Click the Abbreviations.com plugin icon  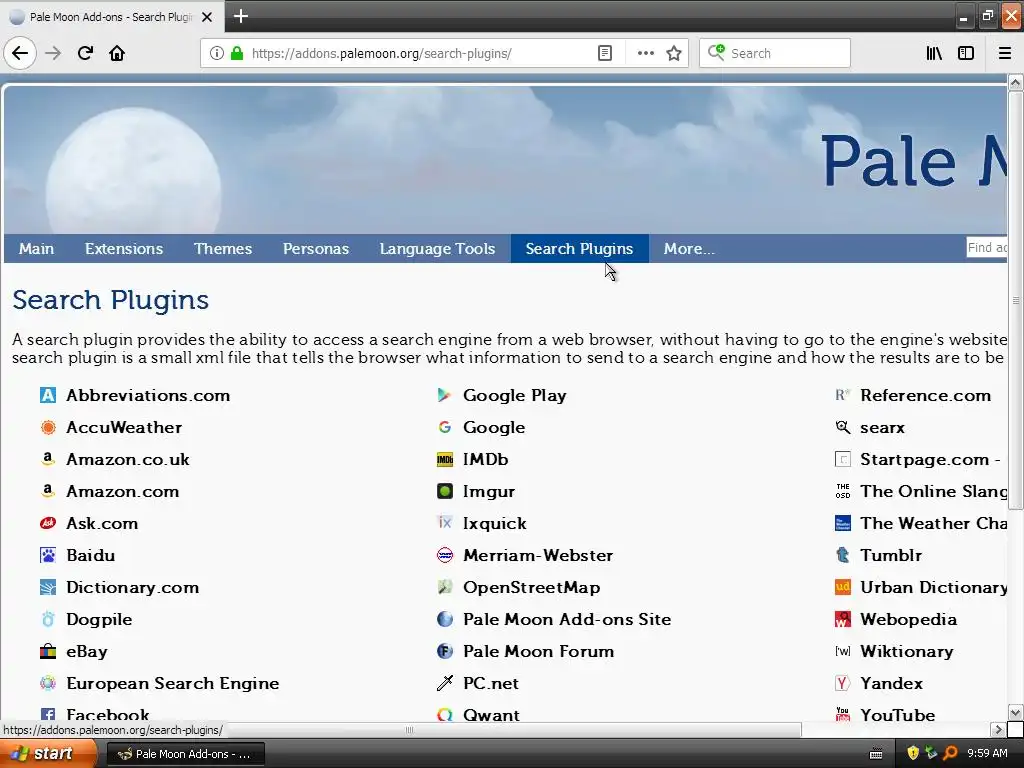pyautogui.click(x=48, y=395)
